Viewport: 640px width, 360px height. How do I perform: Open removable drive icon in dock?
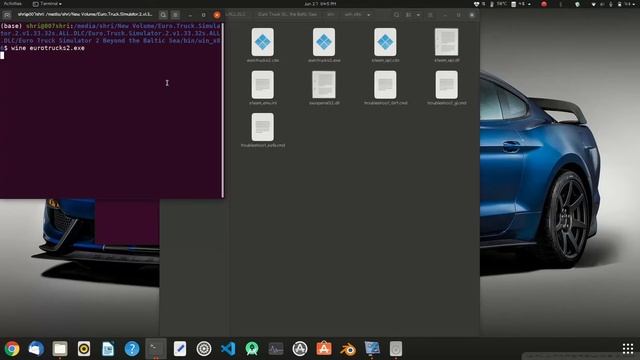(396, 349)
